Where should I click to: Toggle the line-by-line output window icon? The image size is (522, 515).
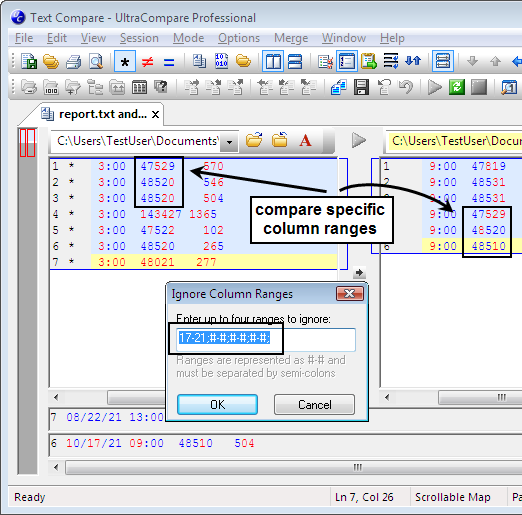pos(443,61)
